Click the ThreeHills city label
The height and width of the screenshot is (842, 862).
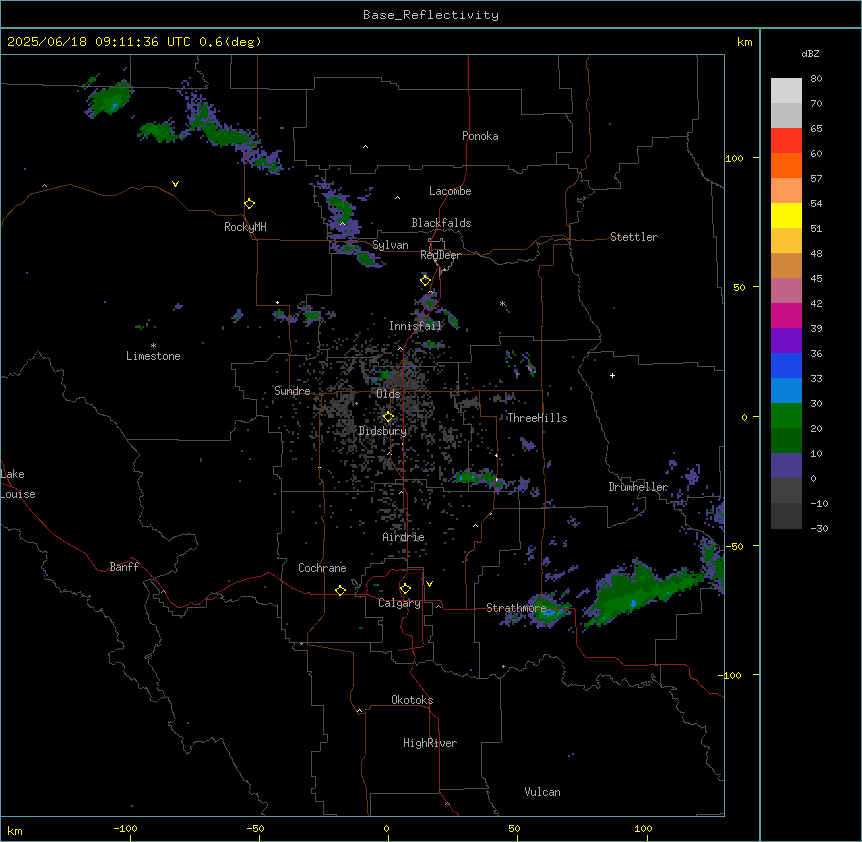pos(537,418)
